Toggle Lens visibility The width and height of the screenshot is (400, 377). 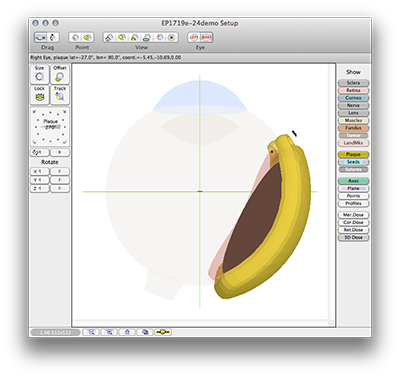[353, 113]
